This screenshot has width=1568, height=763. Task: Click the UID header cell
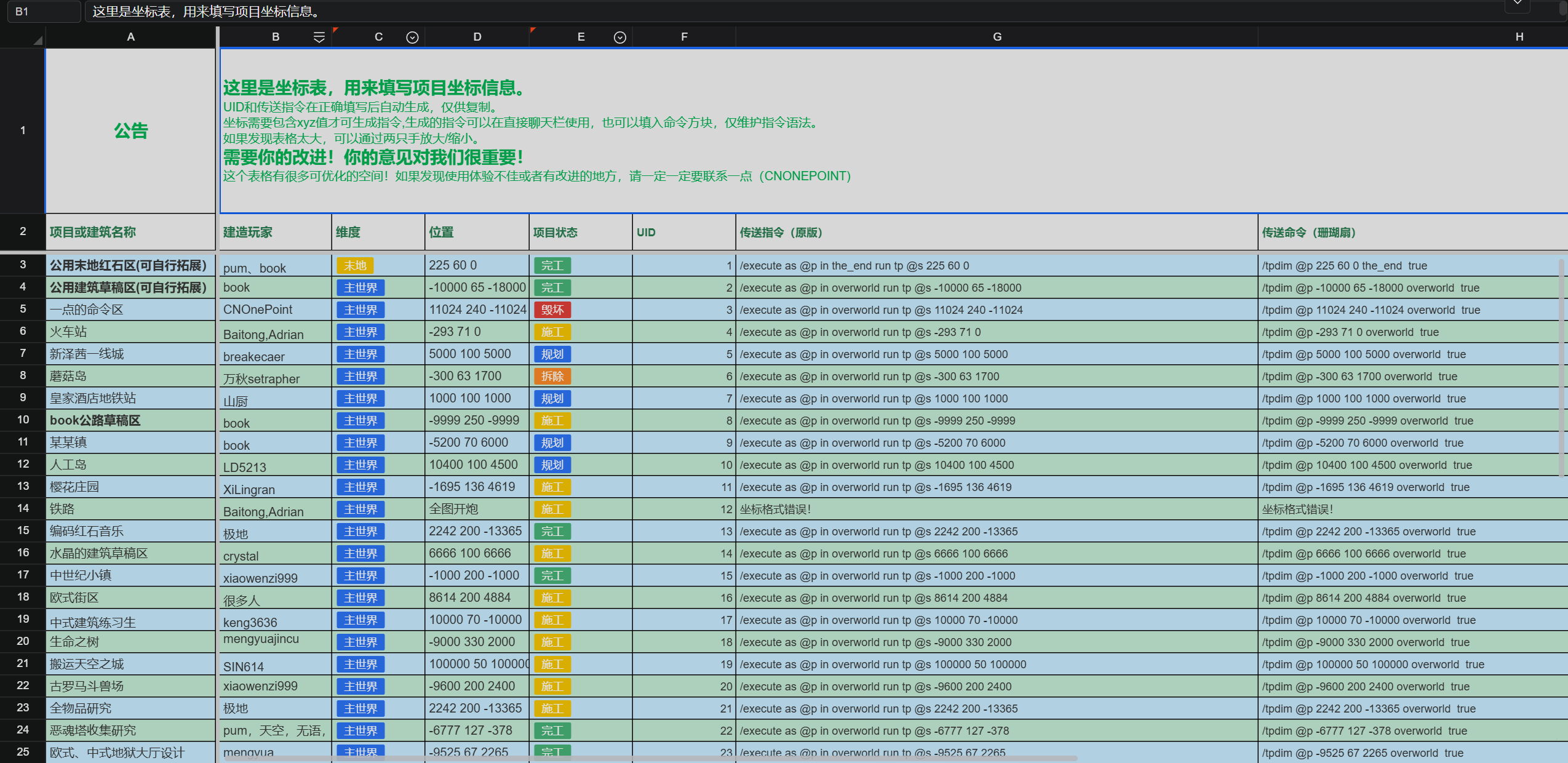pyautogui.click(x=684, y=232)
